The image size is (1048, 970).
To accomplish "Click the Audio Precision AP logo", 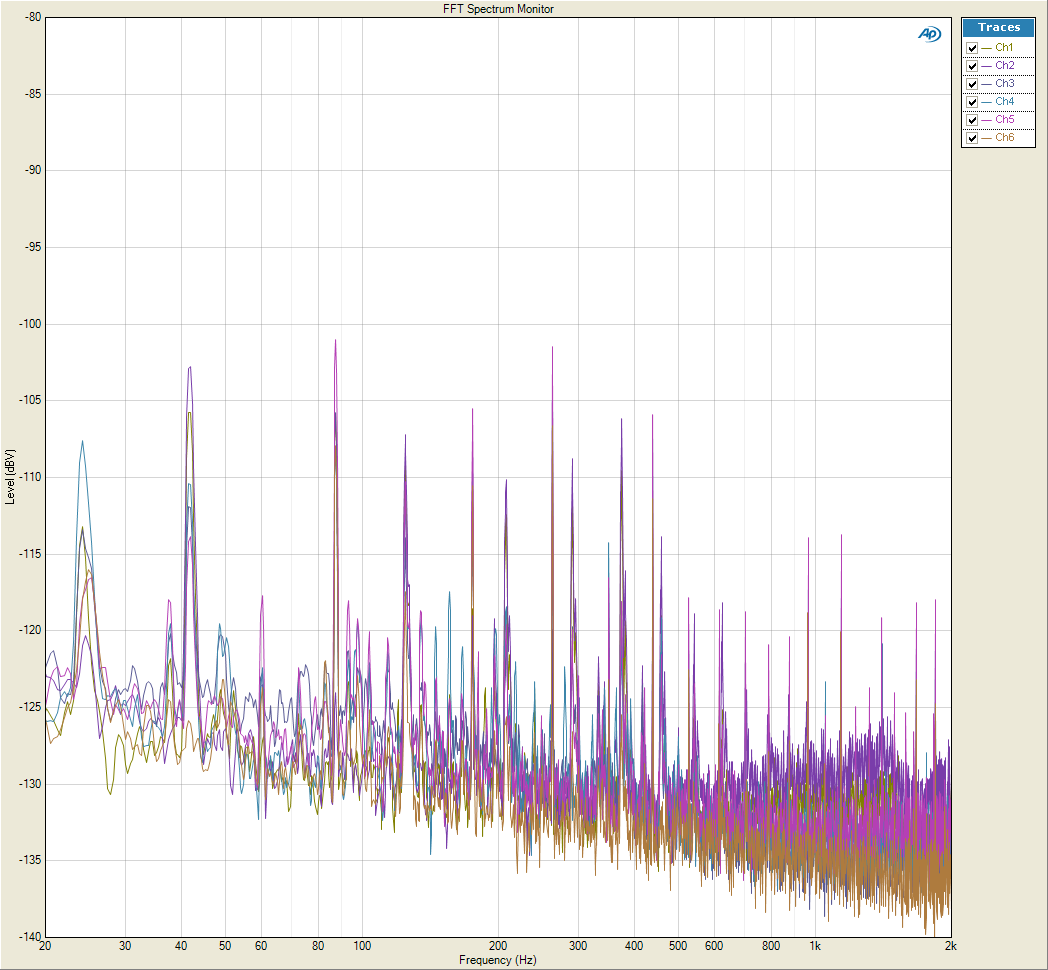I will (929, 33).
